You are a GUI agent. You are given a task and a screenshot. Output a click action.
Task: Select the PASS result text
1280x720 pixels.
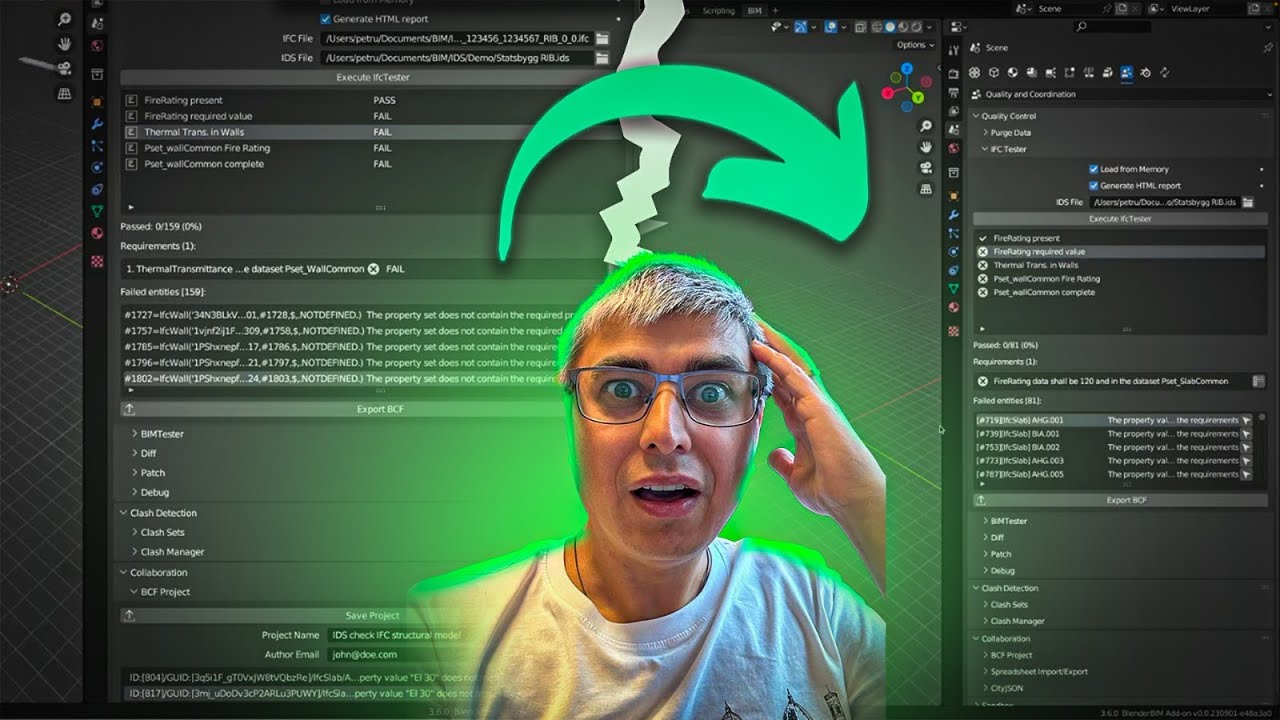tap(384, 100)
